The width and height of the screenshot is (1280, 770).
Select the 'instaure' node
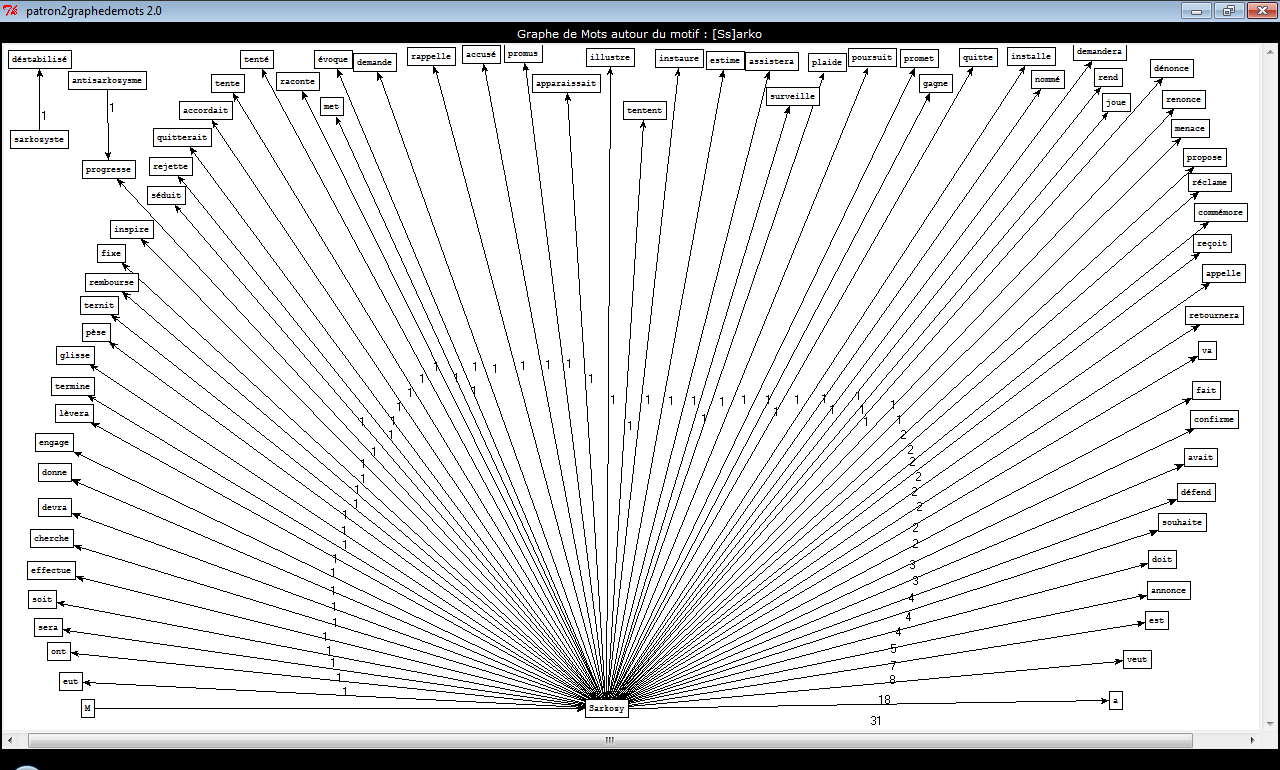pos(680,58)
